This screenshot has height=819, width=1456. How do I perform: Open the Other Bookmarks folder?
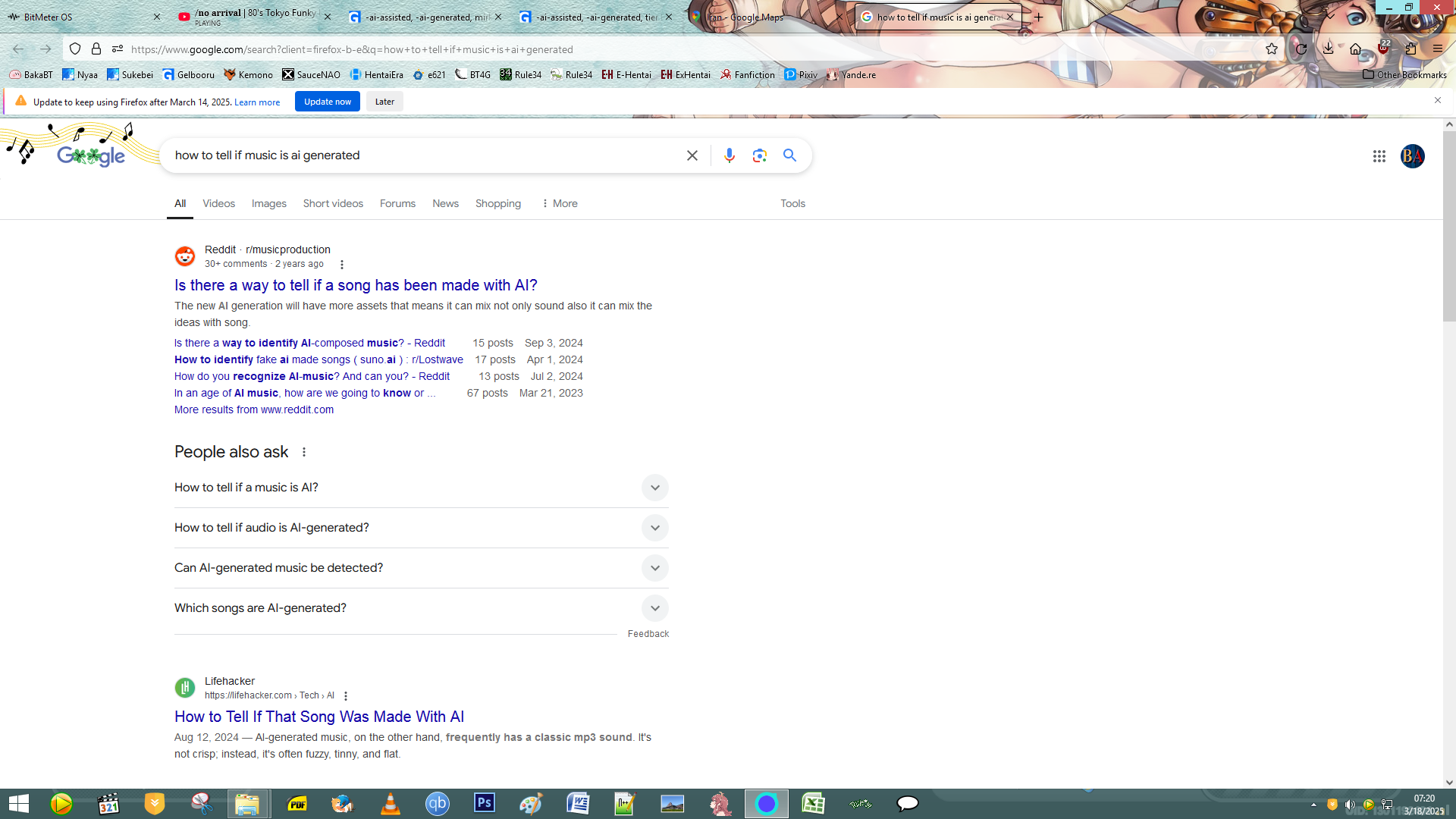(1404, 74)
